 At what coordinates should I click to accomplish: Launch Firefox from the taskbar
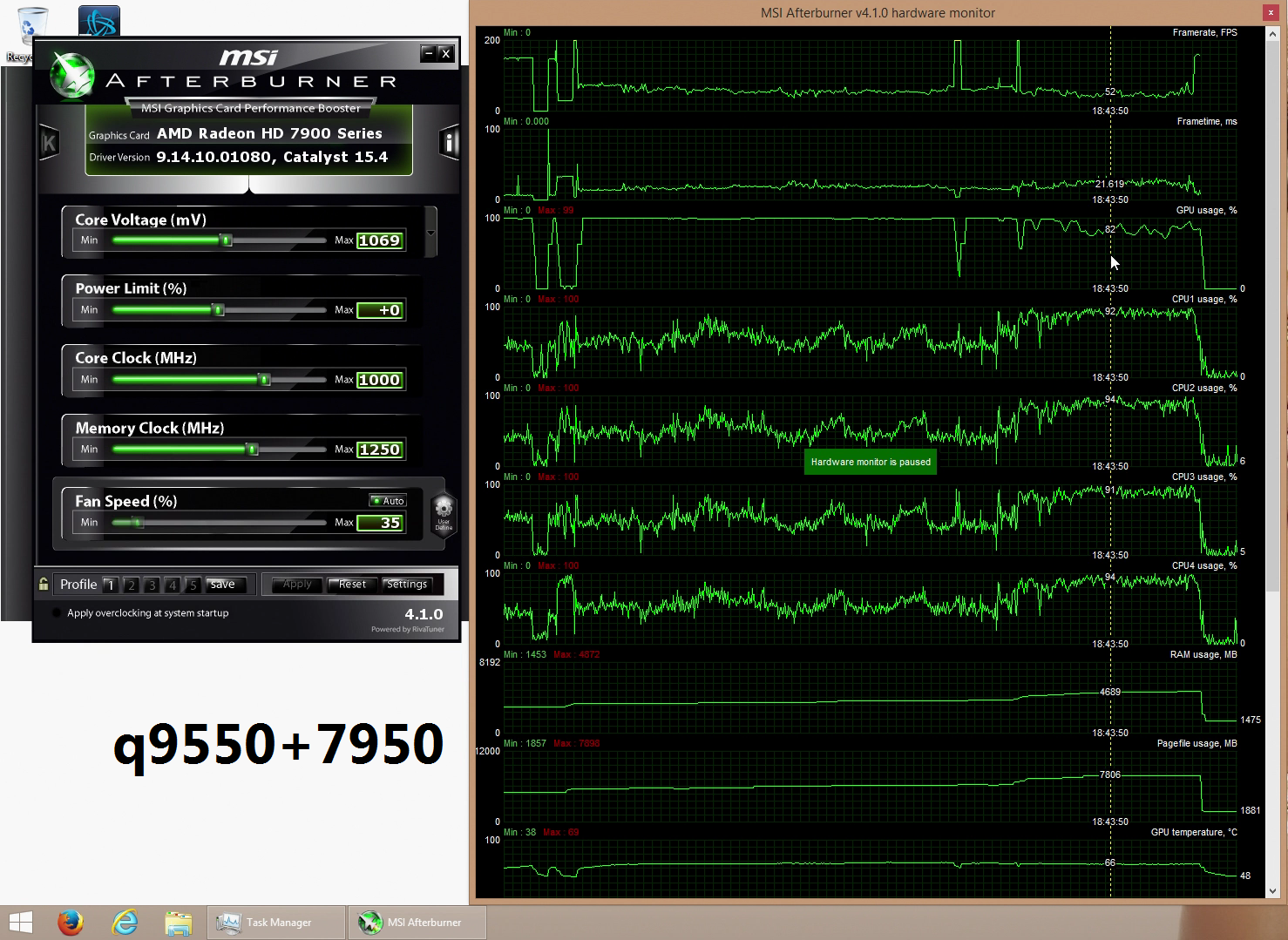click(71, 923)
